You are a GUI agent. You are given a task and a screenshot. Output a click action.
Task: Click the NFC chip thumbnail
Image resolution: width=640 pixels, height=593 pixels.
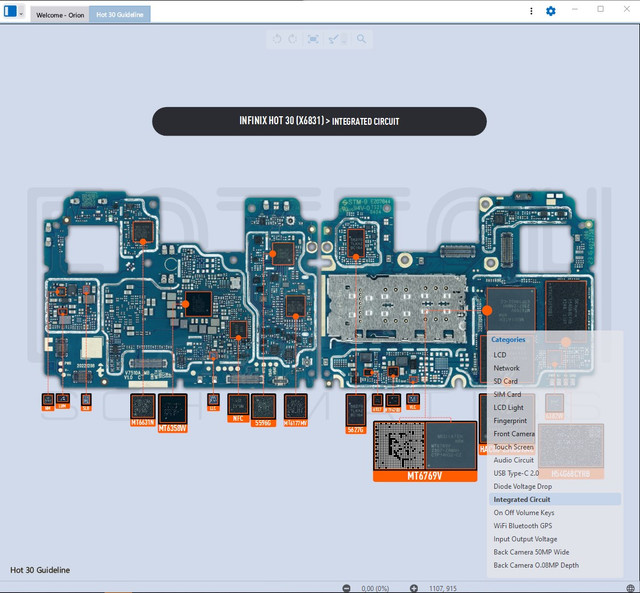point(238,408)
